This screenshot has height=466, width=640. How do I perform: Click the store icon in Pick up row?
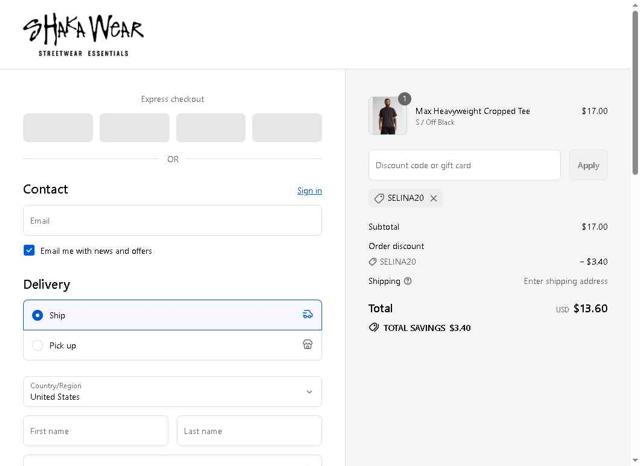pos(307,344)
